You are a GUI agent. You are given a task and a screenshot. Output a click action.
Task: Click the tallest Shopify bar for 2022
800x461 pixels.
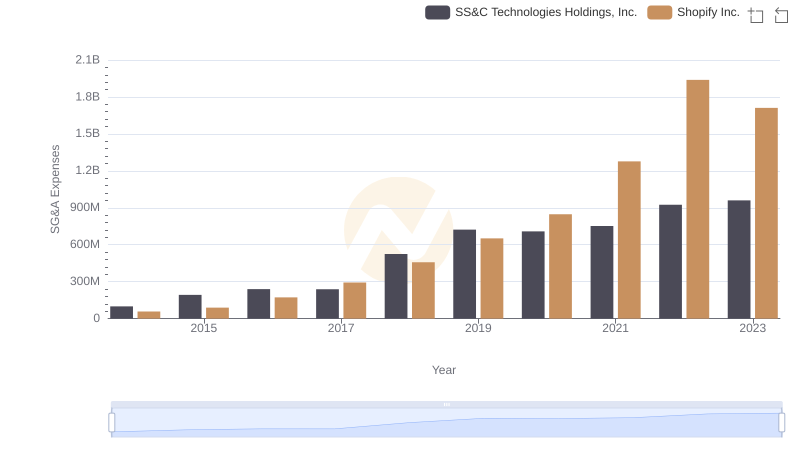tap(697, 199)
